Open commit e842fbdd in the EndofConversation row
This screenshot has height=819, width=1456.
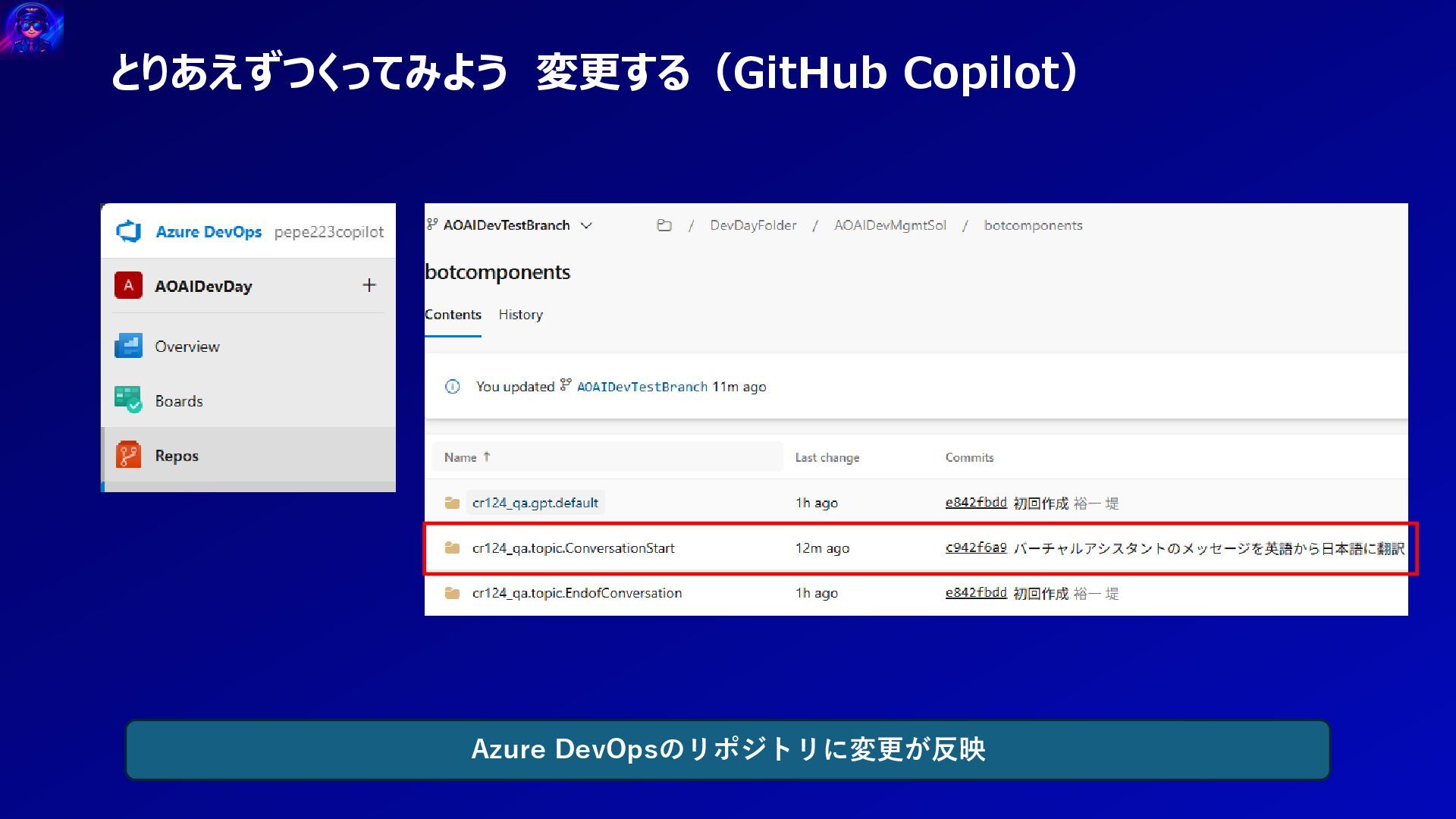click(x=976, y=592)
